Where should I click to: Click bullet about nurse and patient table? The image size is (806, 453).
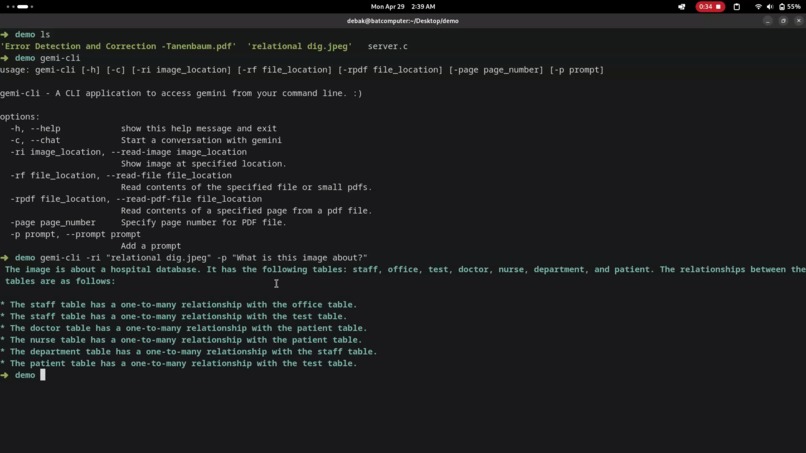[181, 340]
